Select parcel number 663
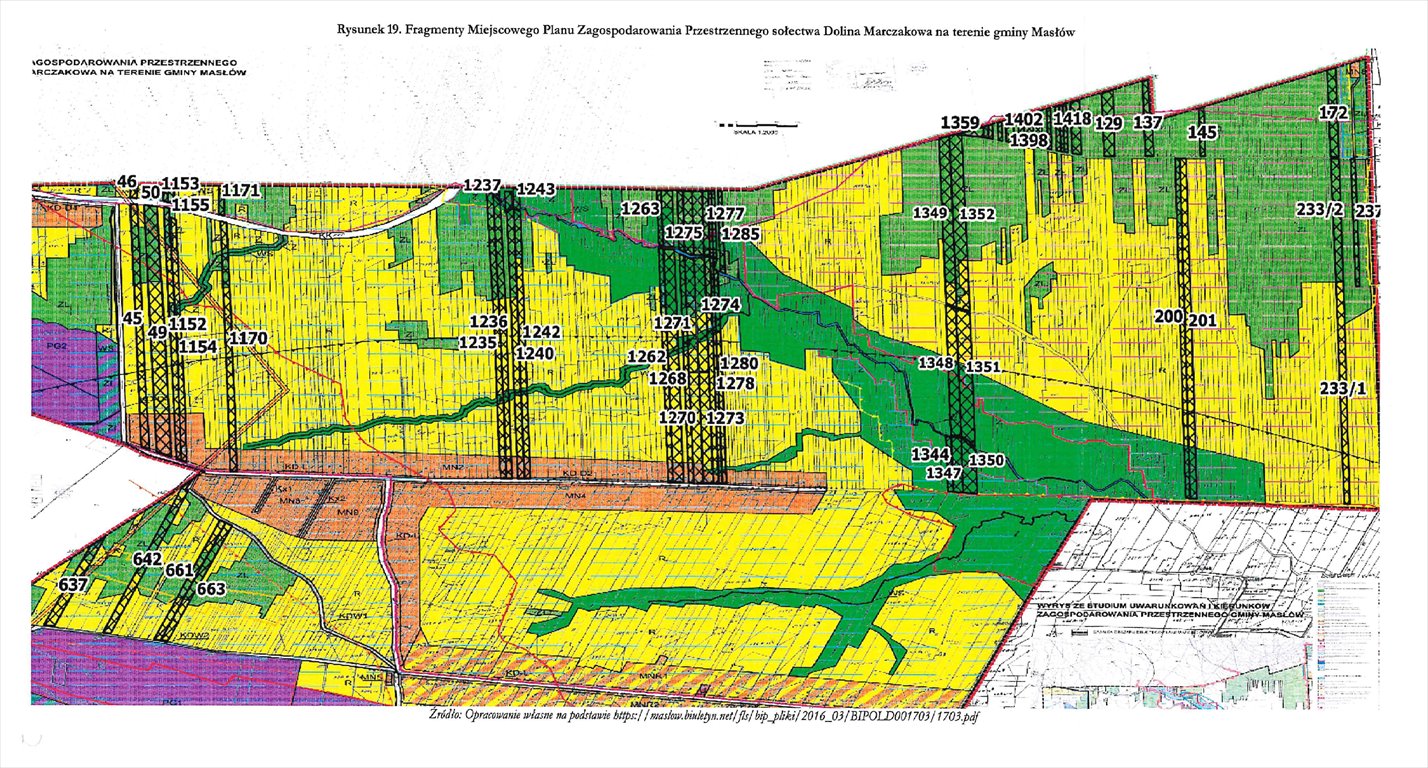This screenshot has height=768, width=1428. (x=211, y=589)
